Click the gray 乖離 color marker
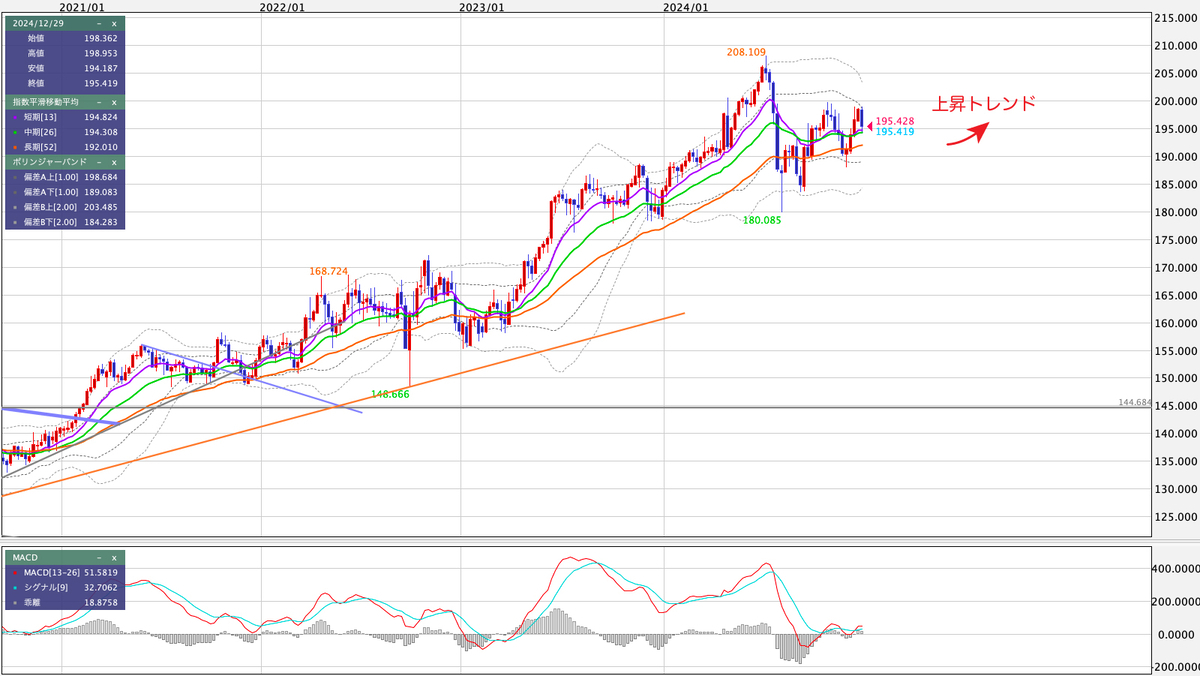The height and width of the screenshot is (676, 1200). pyautogui.click(x=13, y=602)
